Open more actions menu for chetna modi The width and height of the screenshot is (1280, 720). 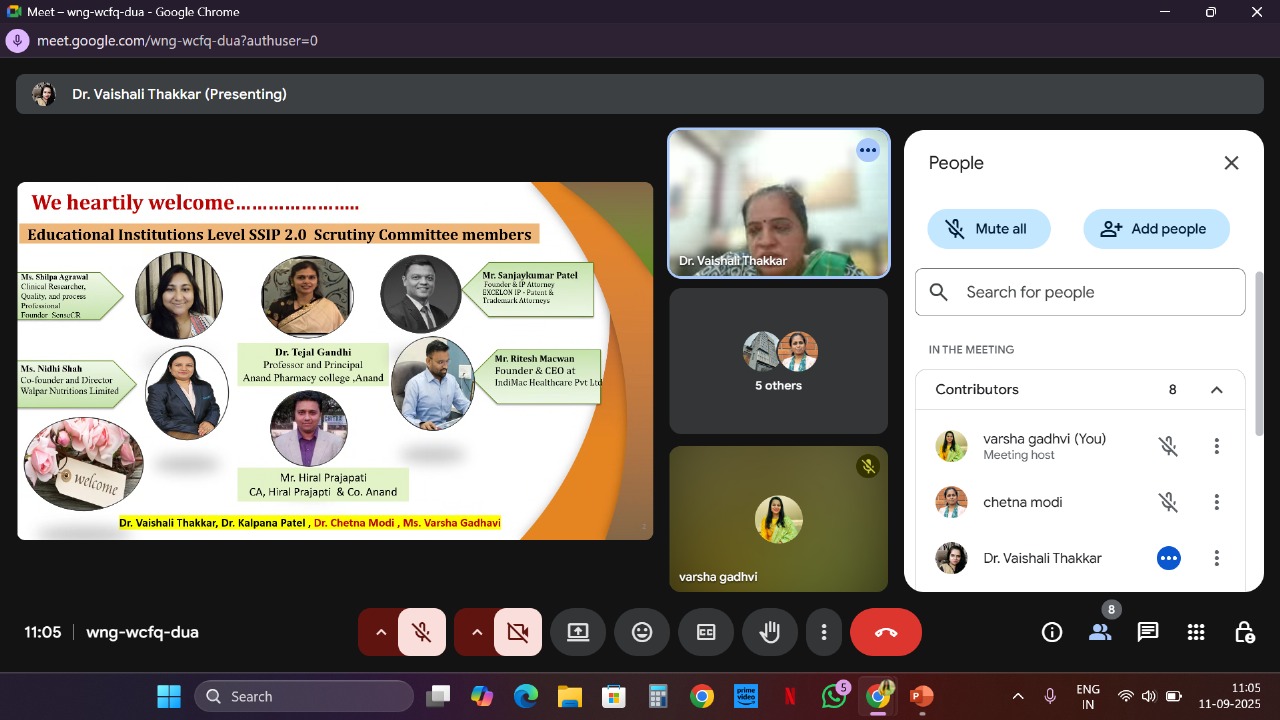[1216, 502]
